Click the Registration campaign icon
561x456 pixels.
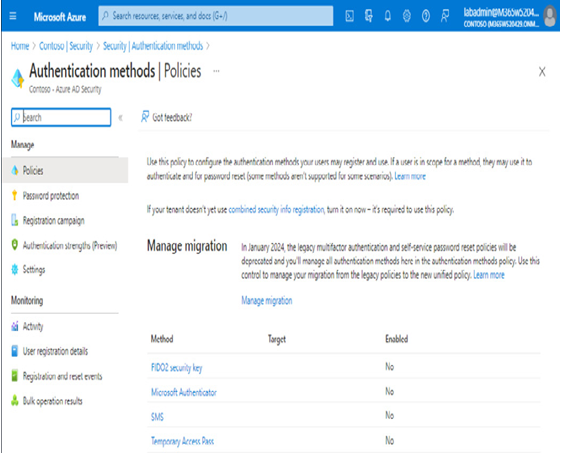[x=15, y=220]
